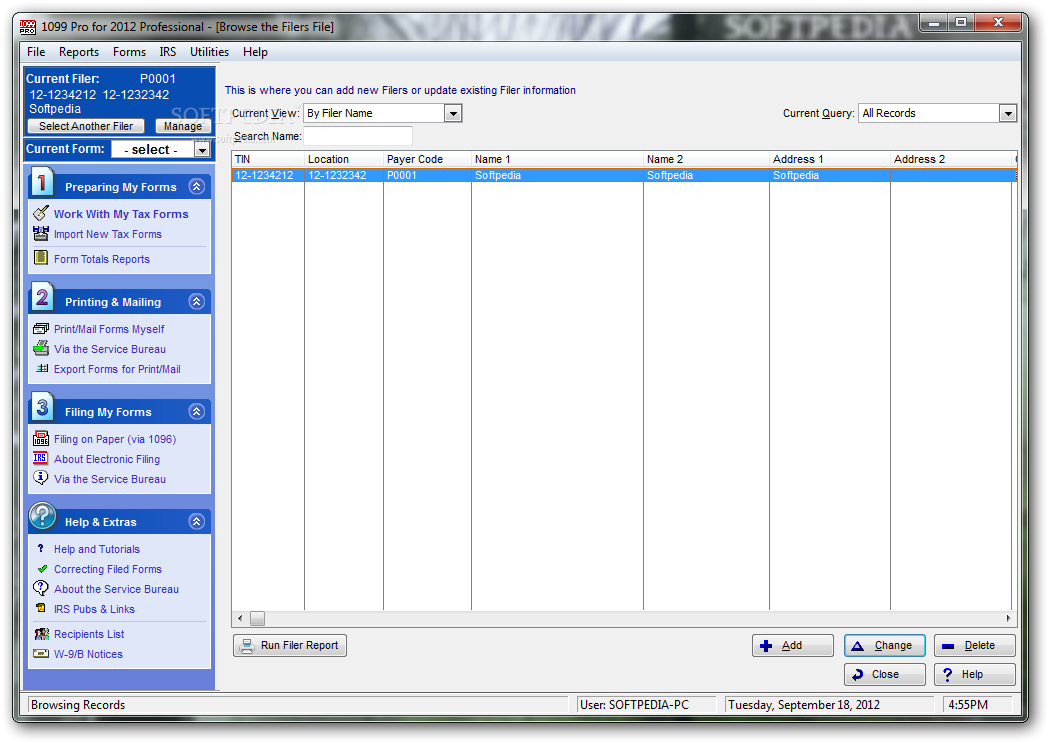Click the IRS icon beside About Electronic Filing
Screen dimensions: 1049x743
41,459
